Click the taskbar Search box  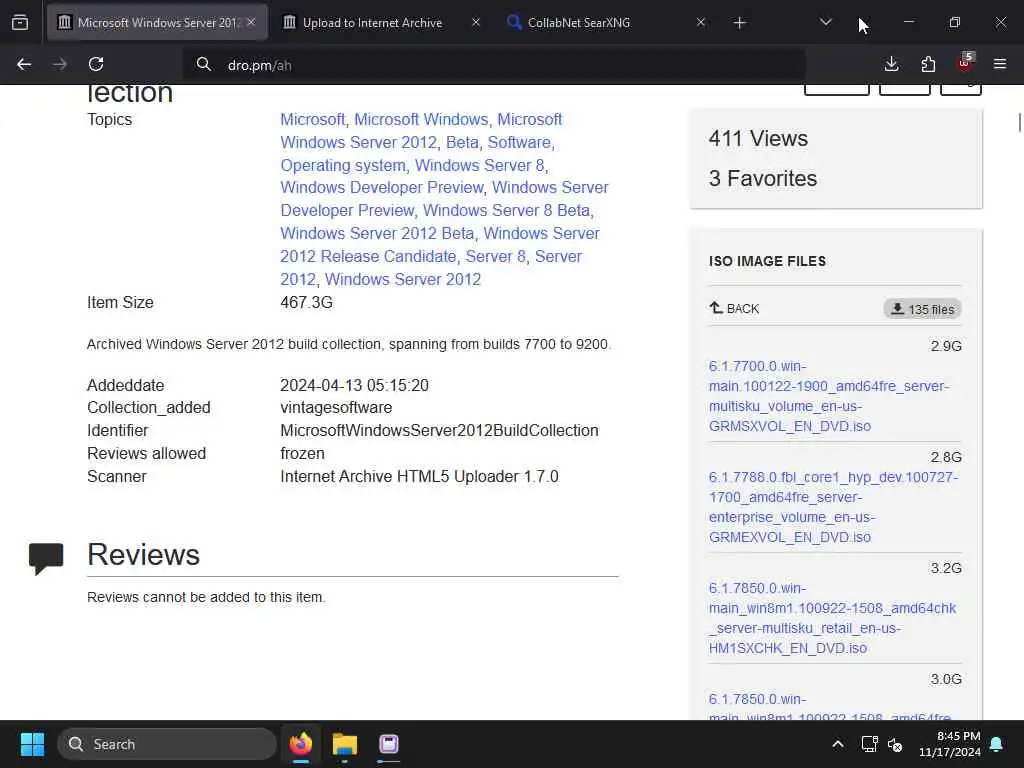pyautogui.click(x=167, y=744)
